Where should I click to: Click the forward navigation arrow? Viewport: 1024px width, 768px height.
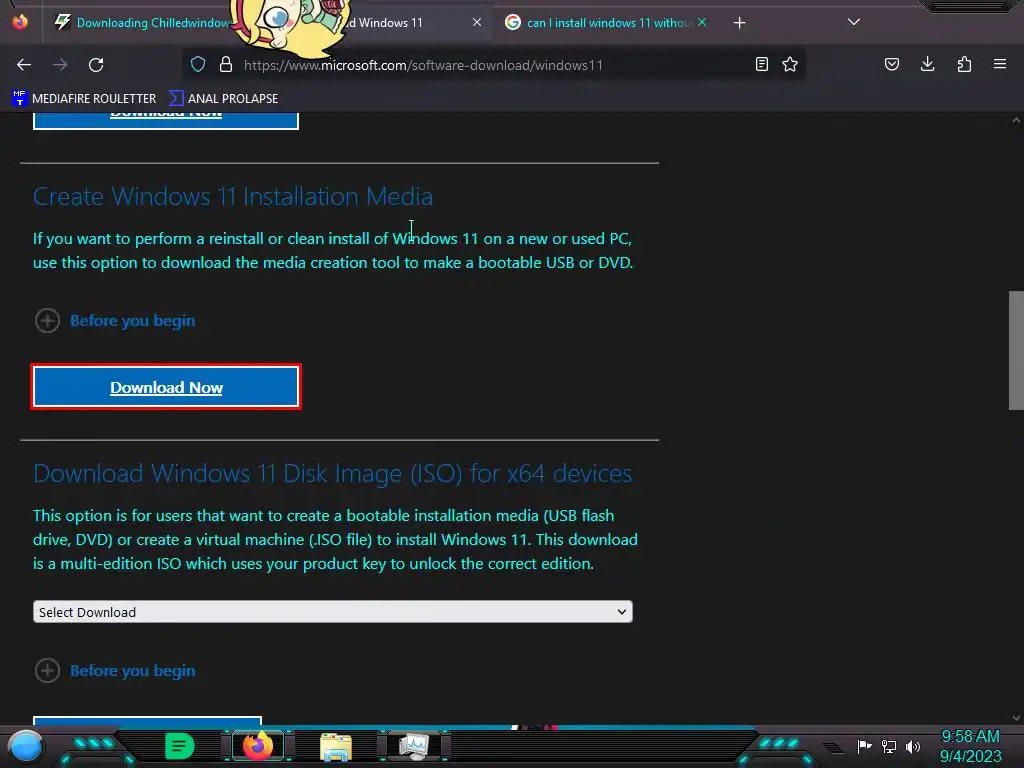[x=60, y=65]
